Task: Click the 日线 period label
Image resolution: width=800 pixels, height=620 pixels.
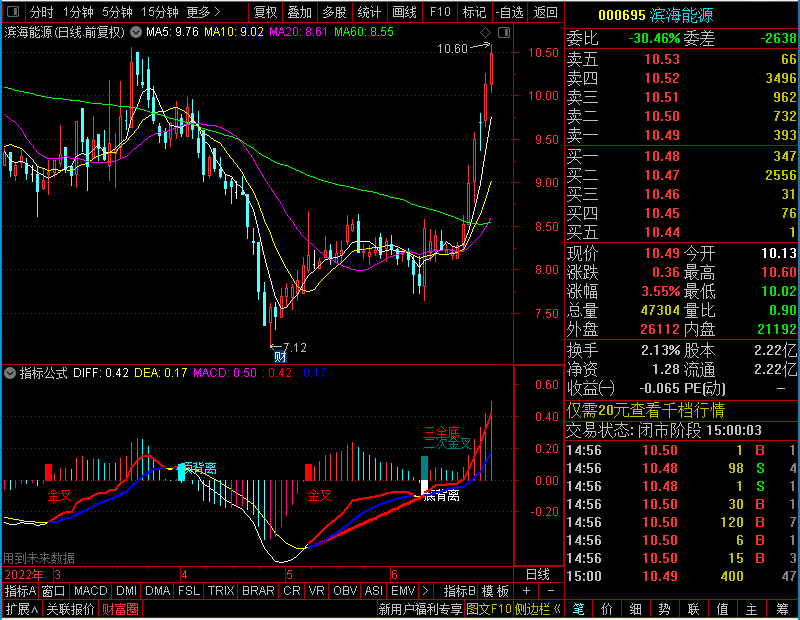Action: [538, 575]
